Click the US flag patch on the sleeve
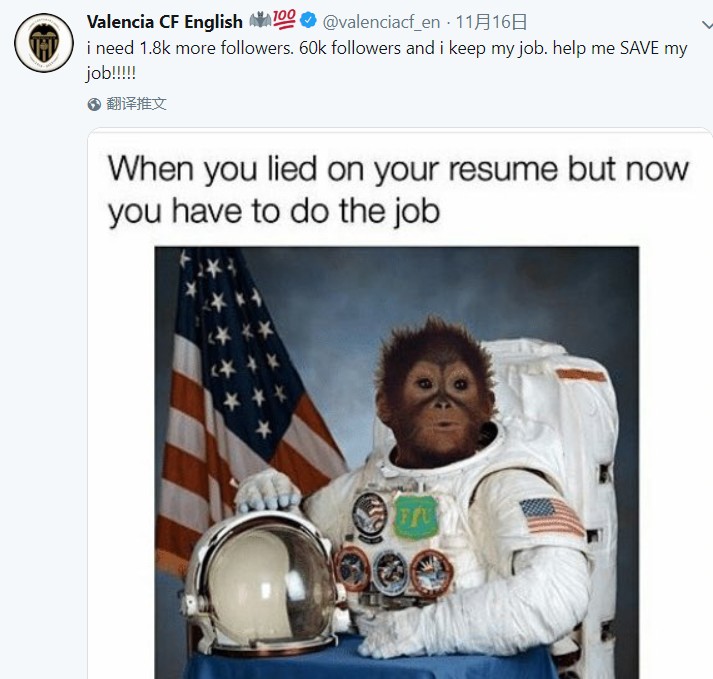 pyautogui.click(x=551, y=516)
